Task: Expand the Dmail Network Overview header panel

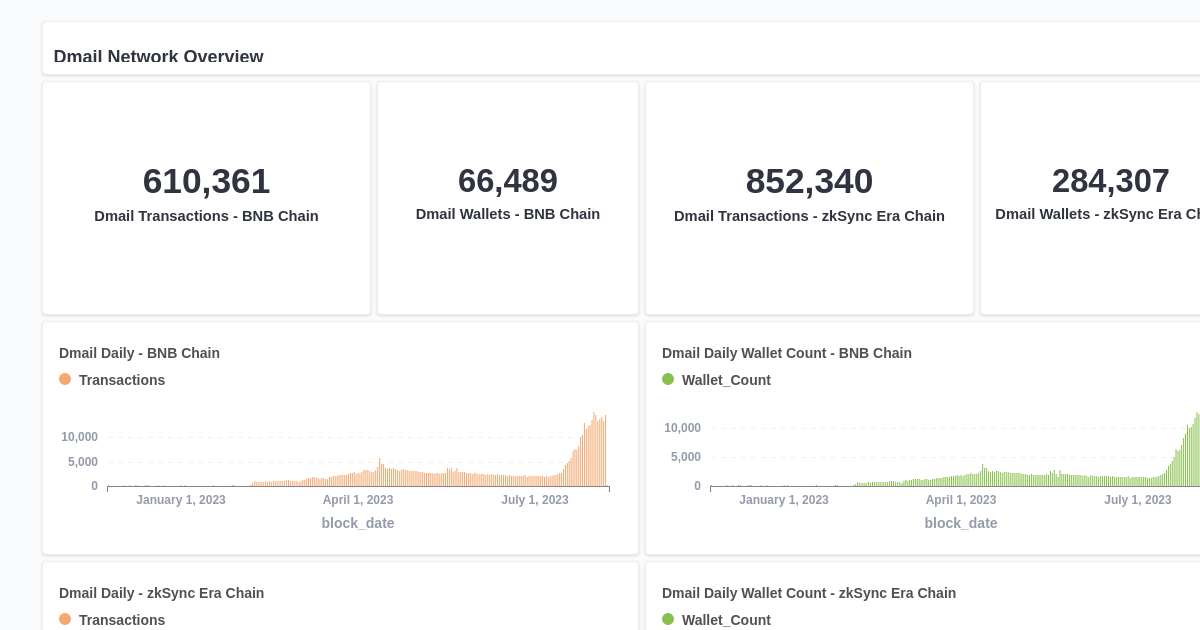Action: tap(158, 57)
